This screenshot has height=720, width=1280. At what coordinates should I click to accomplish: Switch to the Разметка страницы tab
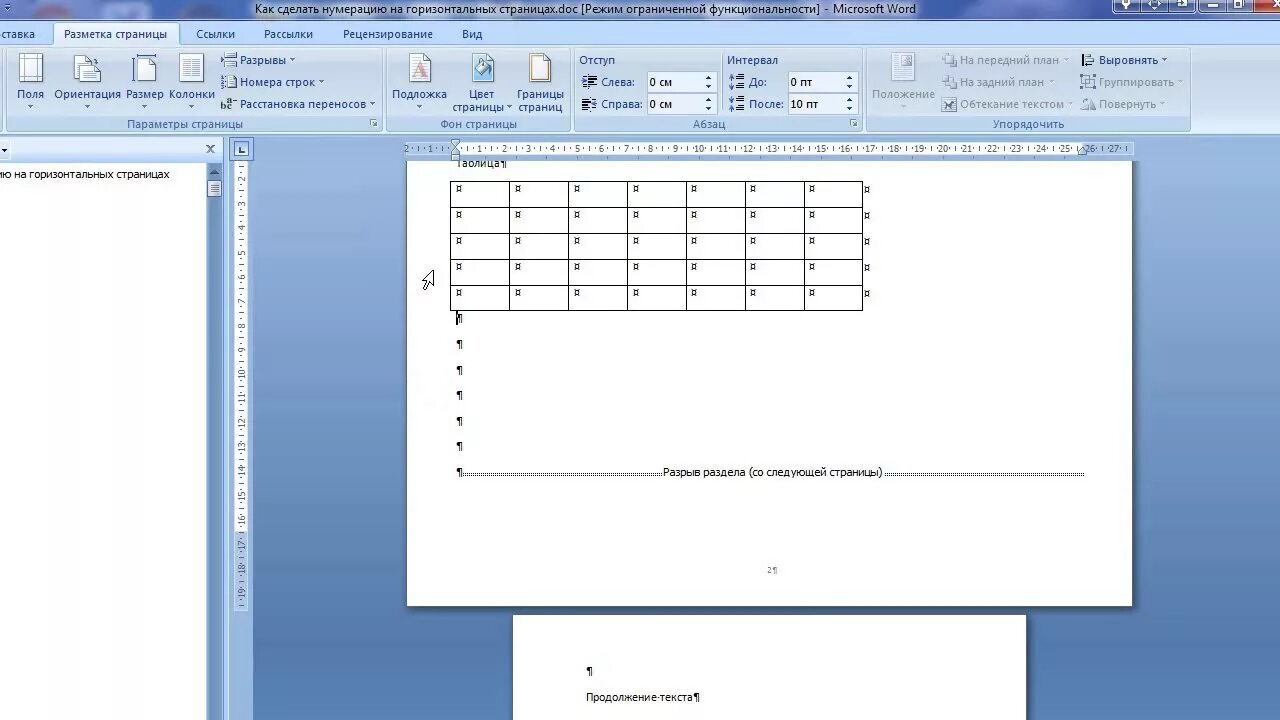[x=115, y=34]
